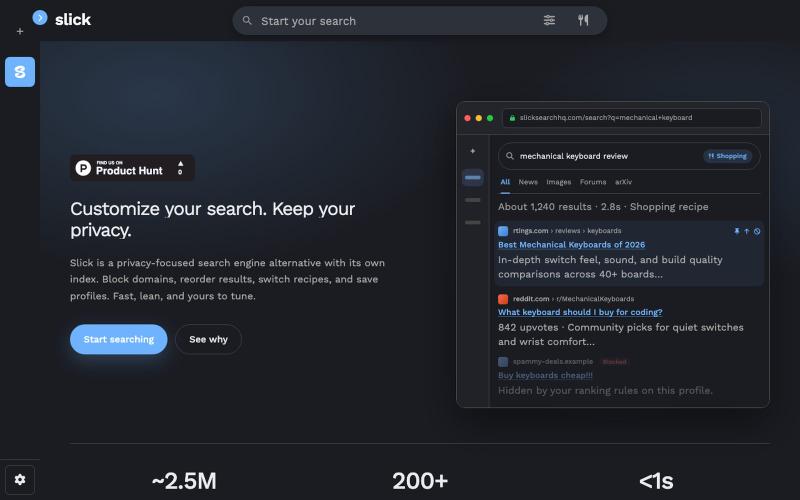Switch to the Forums tab
This screenshot has height=500, width=800.
pos(593,182)
